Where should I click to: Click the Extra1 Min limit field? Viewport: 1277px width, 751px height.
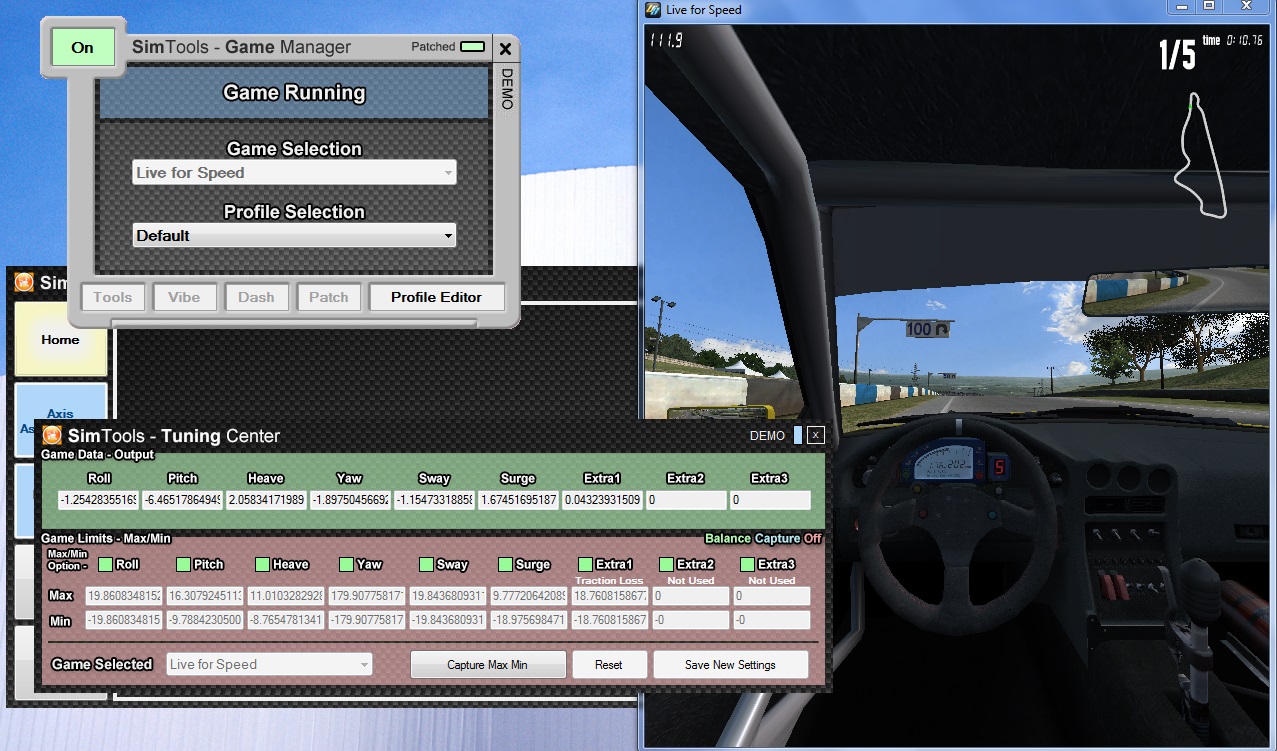pos(611,620)
